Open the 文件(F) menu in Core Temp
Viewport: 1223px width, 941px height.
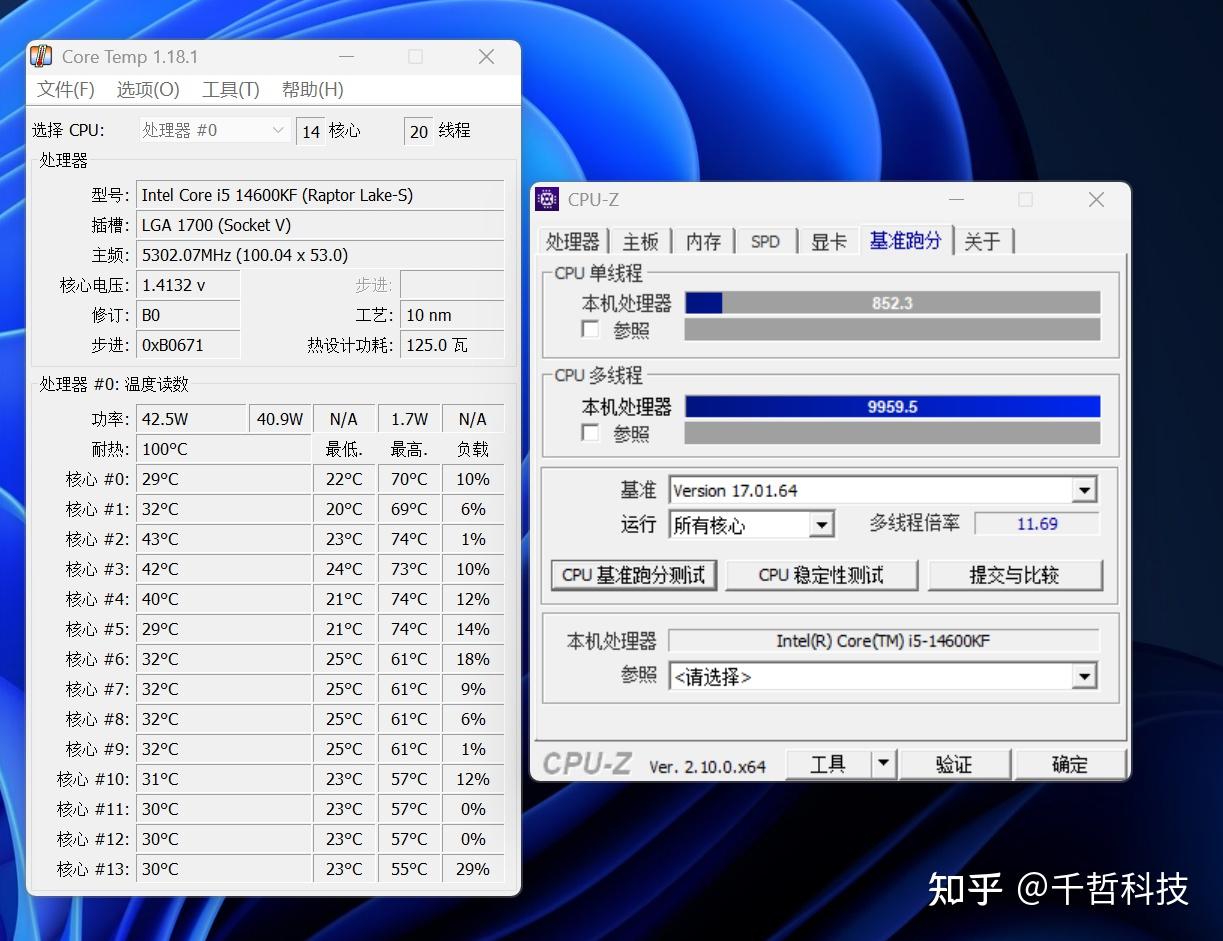pos(66,89)
